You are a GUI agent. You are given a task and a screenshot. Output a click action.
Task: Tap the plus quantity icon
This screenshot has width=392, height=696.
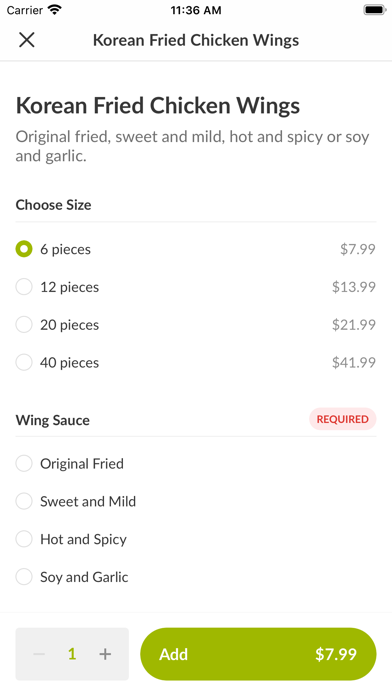pos(105,654)
